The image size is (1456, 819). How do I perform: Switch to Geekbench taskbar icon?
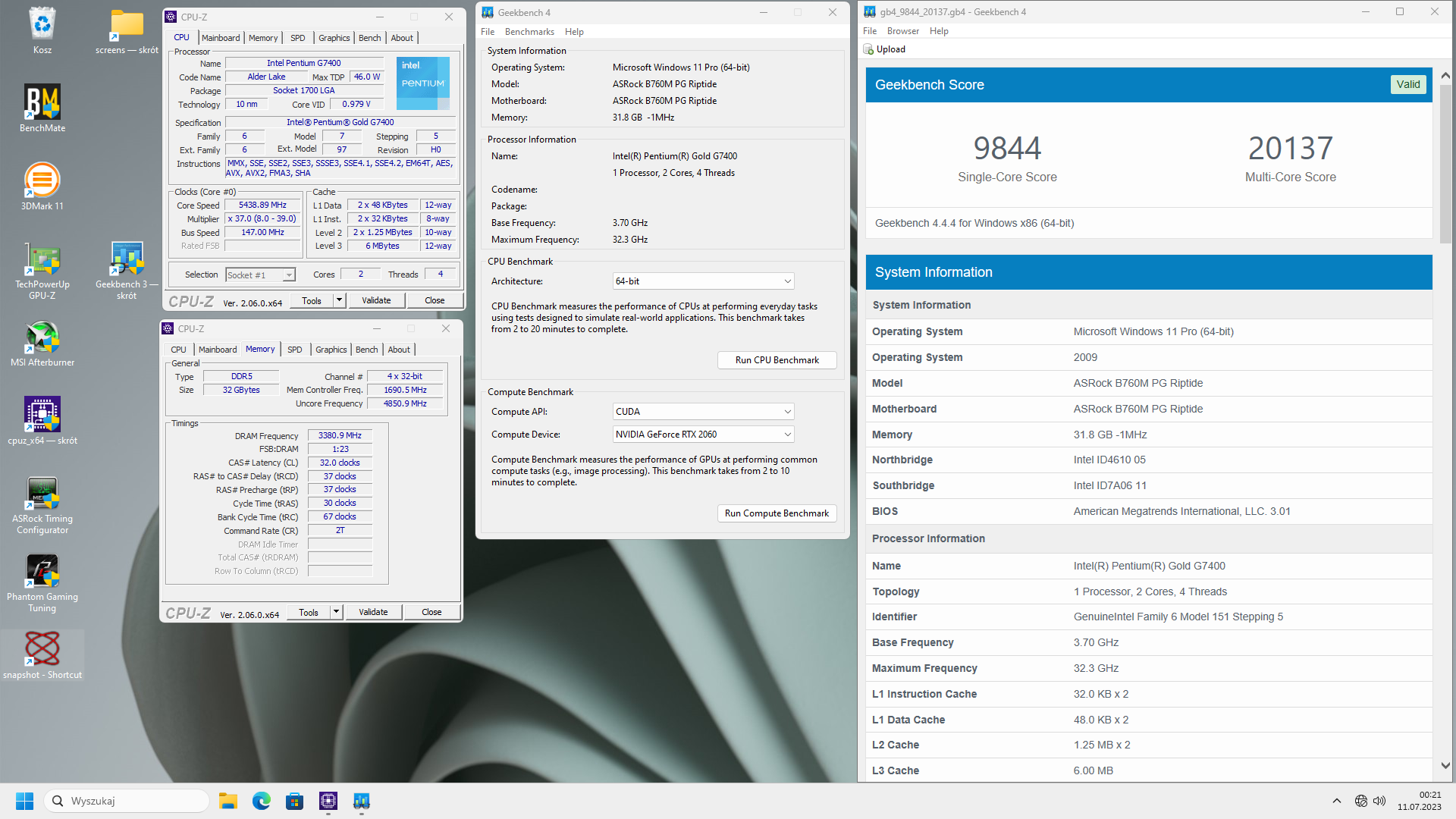pyautogui.click(x=362, y=801)
